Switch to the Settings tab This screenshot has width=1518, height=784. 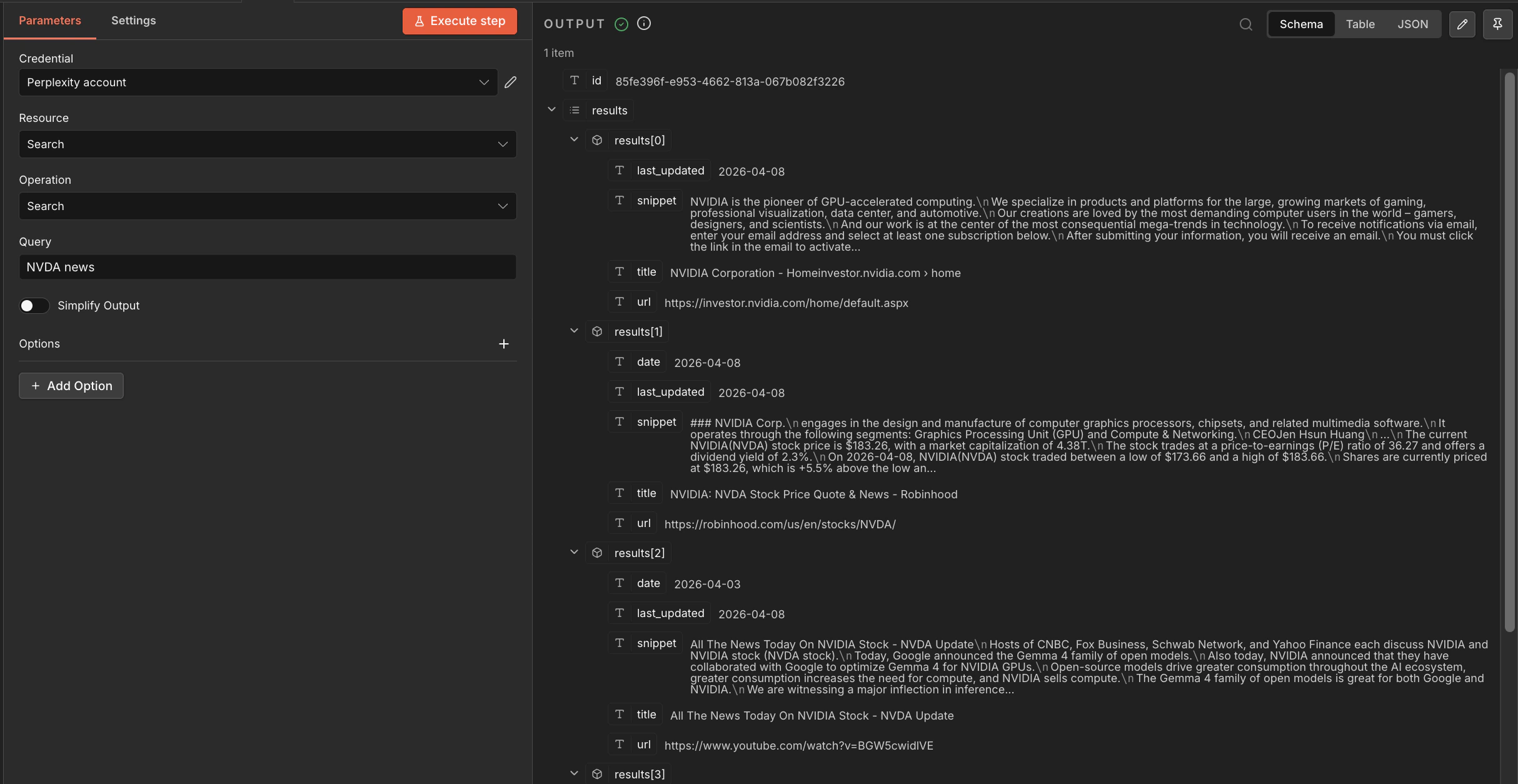[x=133, y=21]
